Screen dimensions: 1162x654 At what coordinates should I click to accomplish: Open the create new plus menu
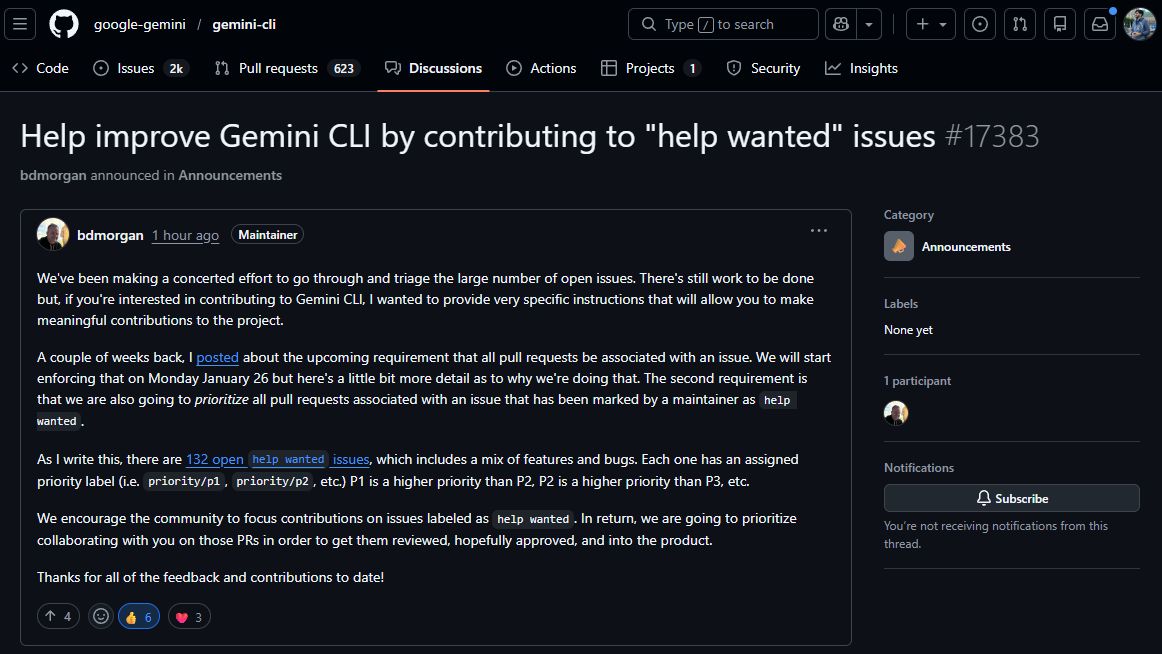point(931,24)
